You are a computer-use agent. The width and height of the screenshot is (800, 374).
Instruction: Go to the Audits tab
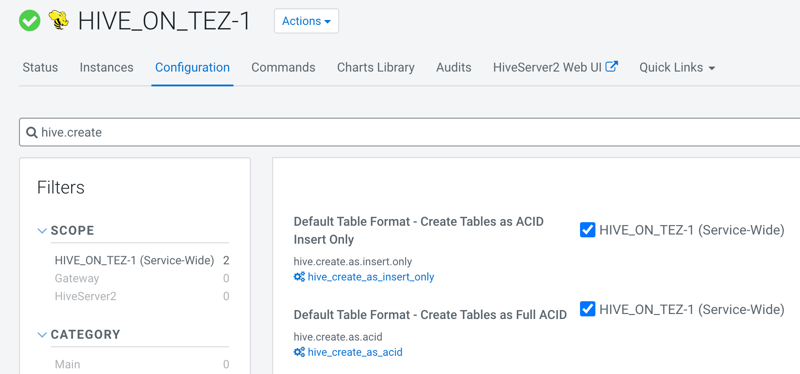[454, 67]
